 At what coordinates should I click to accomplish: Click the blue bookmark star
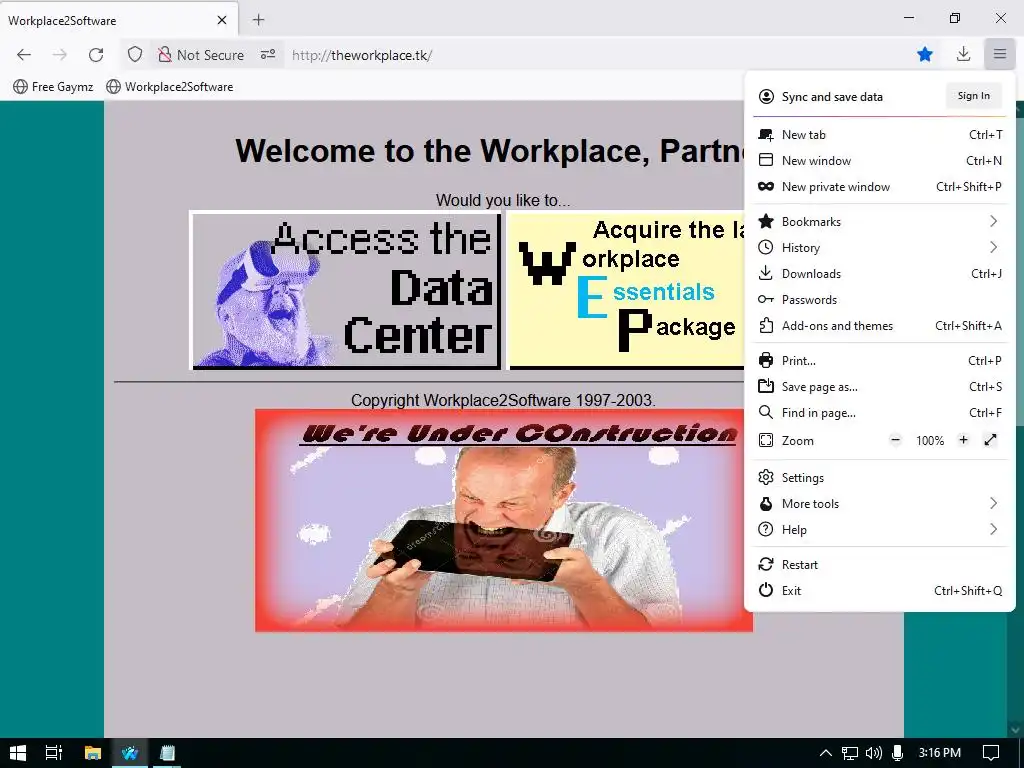pyautogui.click(x=925, y=55)
